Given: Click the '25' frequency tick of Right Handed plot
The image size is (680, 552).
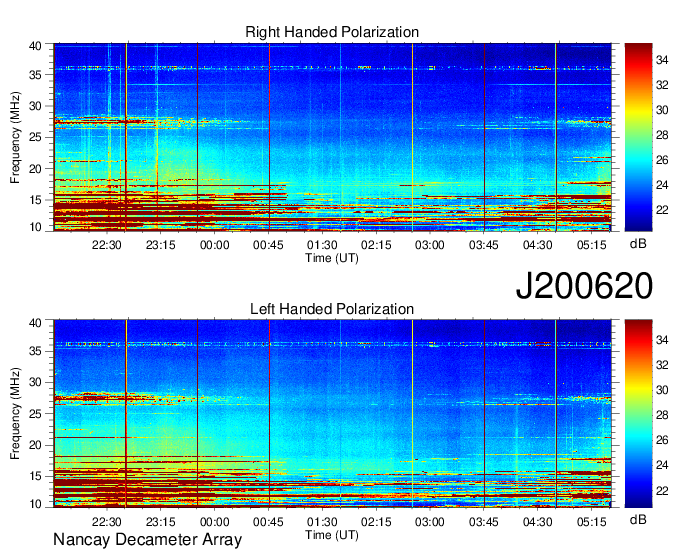Looking at the screenshot, I should coord(35,137).
